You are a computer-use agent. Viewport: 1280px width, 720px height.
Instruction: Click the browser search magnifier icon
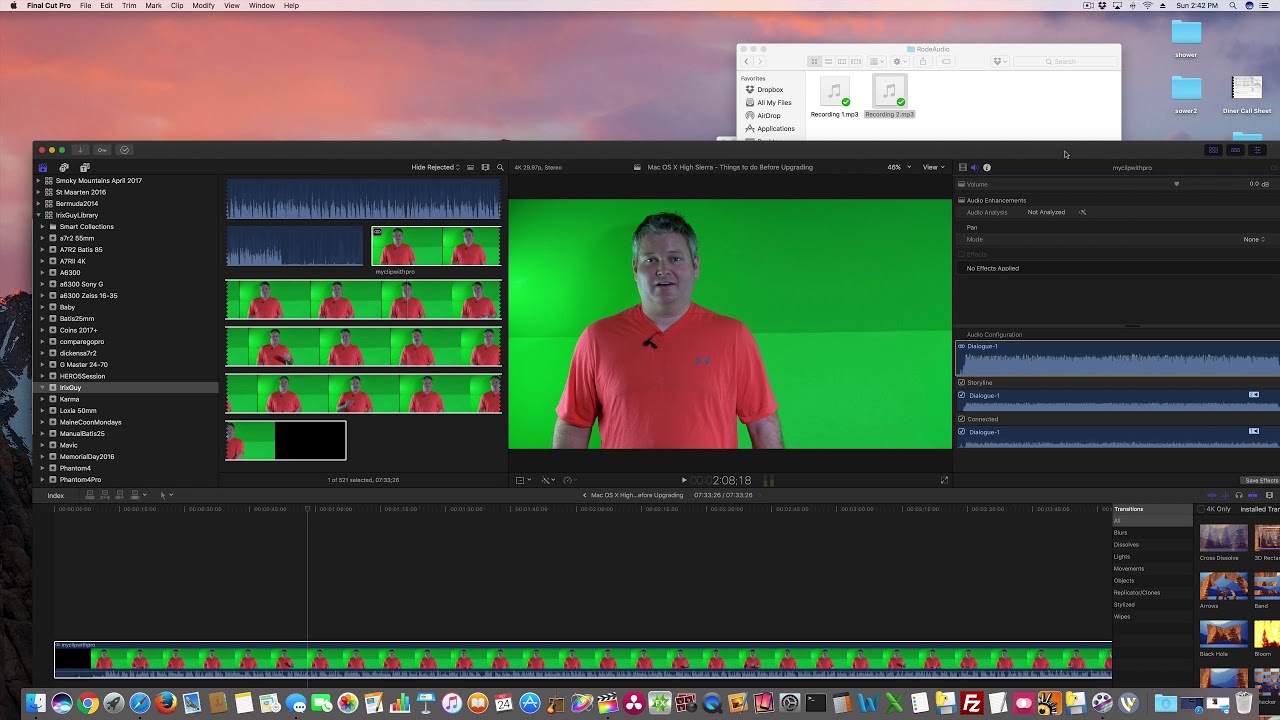tap(500, 167)
